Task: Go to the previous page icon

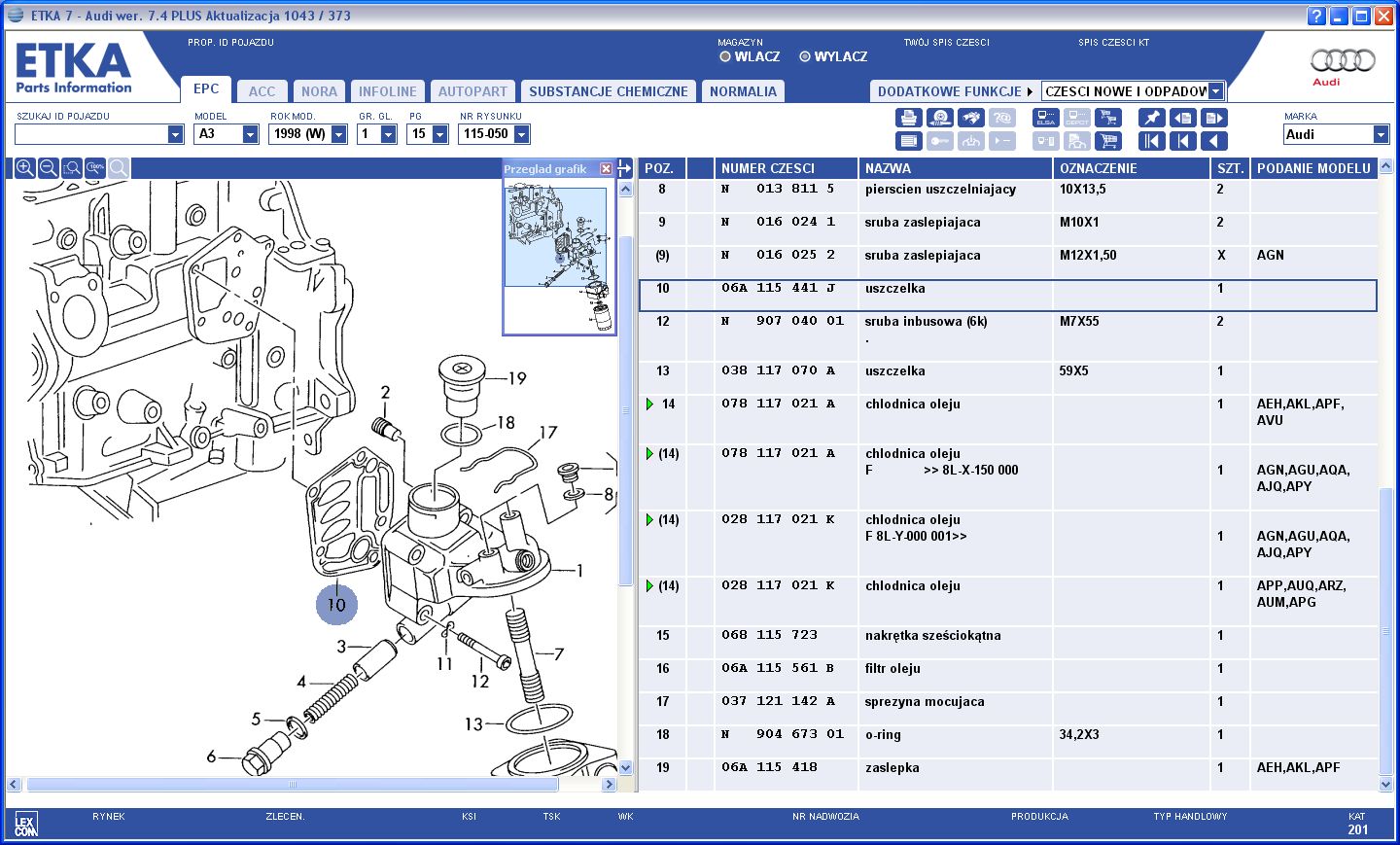Action: [x=1183, y=118]
